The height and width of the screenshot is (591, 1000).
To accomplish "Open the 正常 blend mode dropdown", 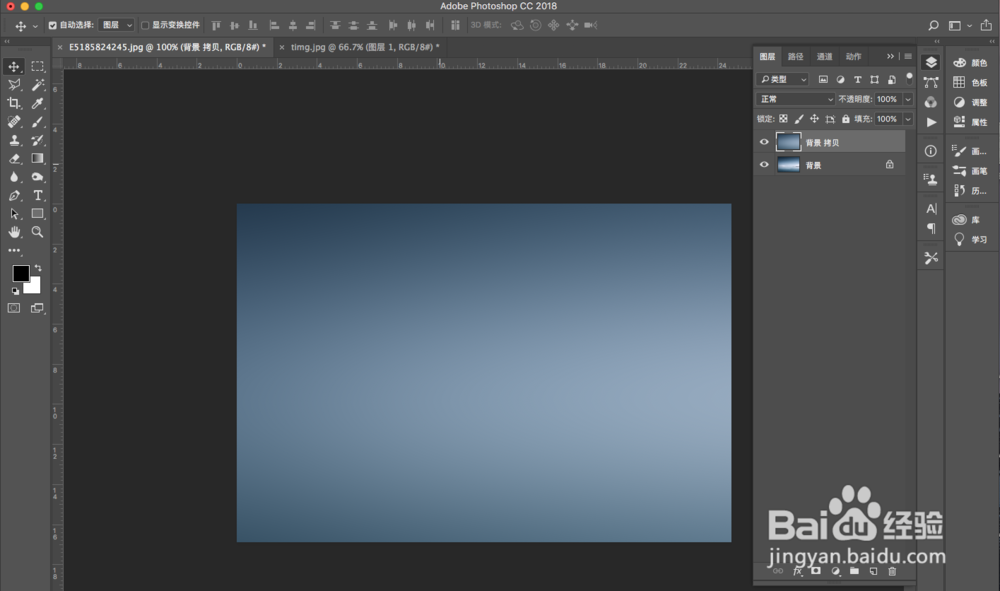I will tap(795, 99).
